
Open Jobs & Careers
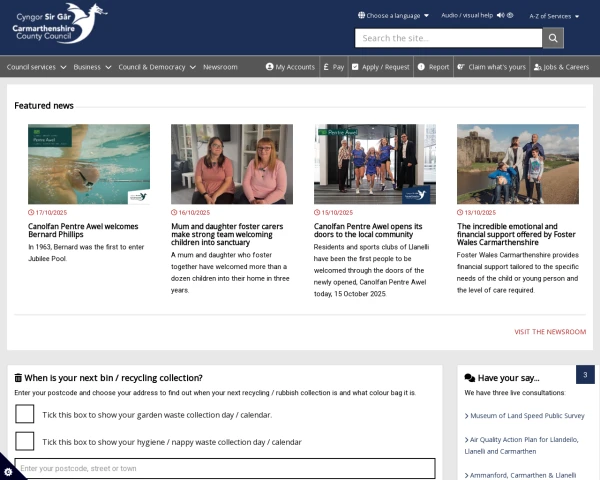tap(561, 67)
